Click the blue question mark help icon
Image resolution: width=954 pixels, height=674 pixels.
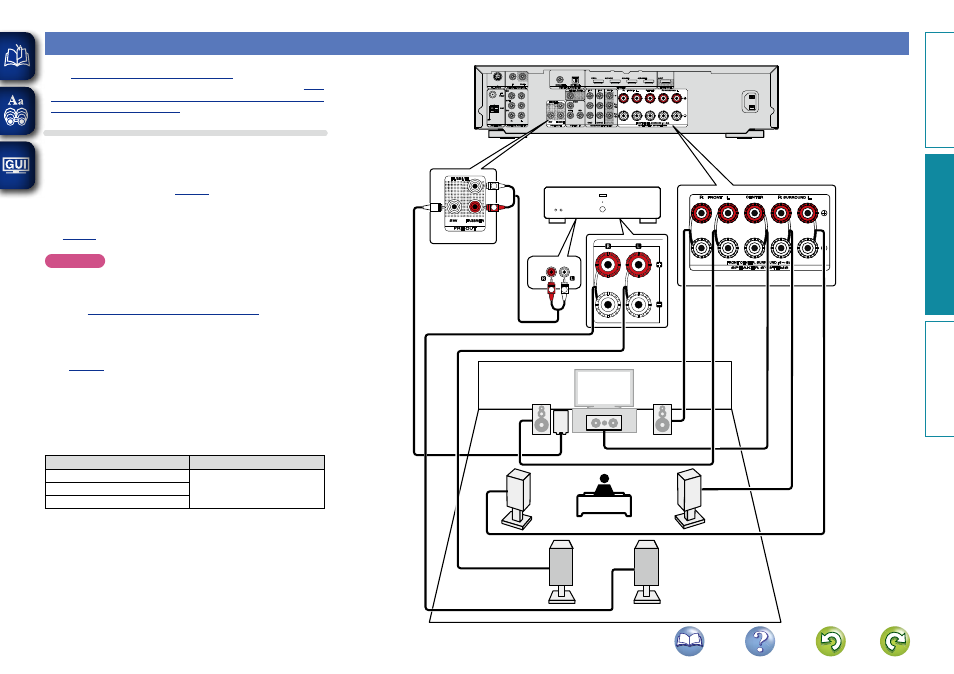pyautogui.click(x=760, y=641)
